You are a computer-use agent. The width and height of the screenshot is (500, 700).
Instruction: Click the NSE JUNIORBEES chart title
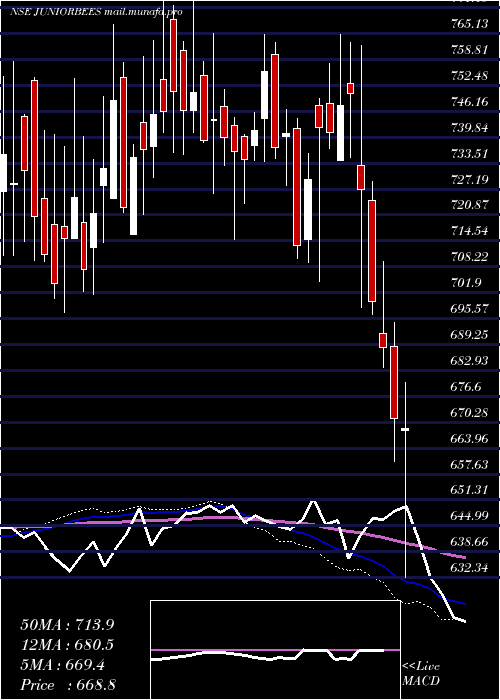[x=96, y=12]
